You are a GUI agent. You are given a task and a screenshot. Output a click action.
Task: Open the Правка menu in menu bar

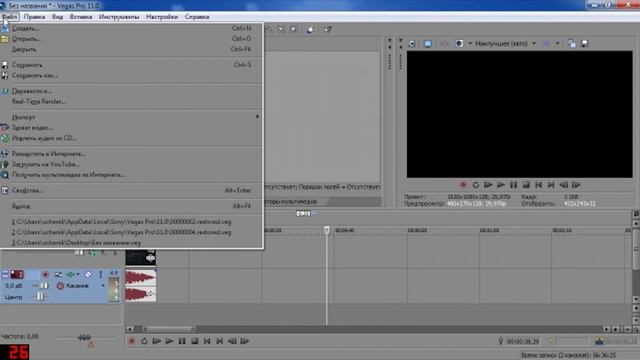pos(34,17)
